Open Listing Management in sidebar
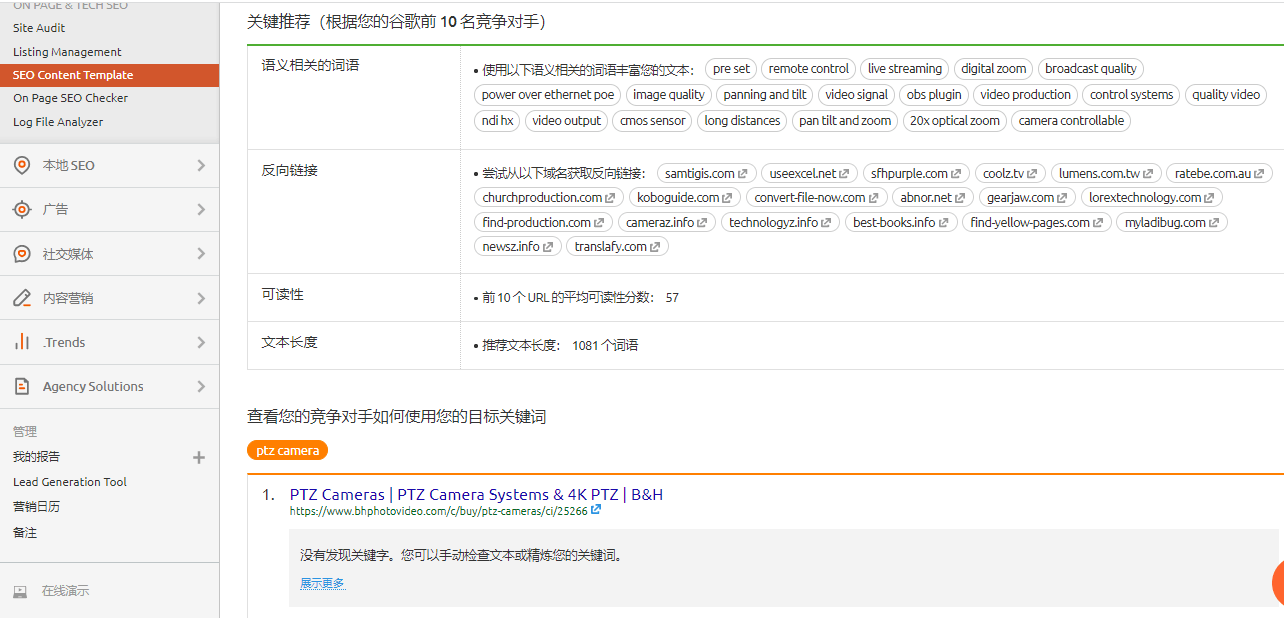Screen dimensions: 1284x618 pyautogui.click(x=67, y=52)
